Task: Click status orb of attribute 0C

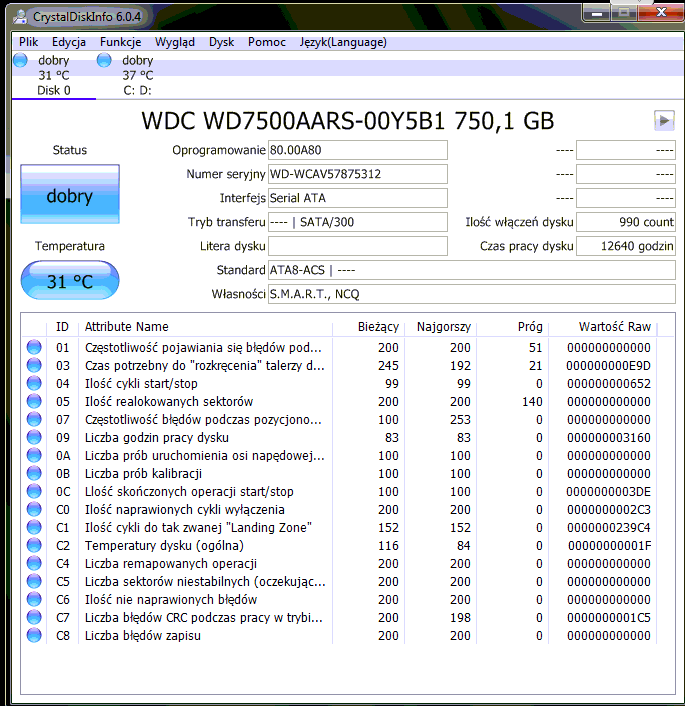Action: (x=34, y=491)
